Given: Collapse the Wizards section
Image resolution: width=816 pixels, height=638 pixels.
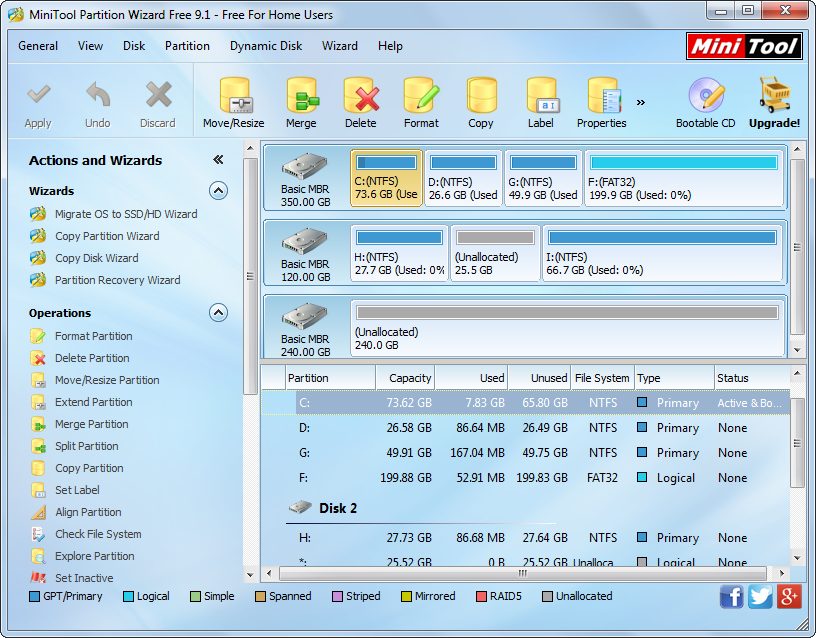Looking at the screenshot, I should (x=219, y=191).
